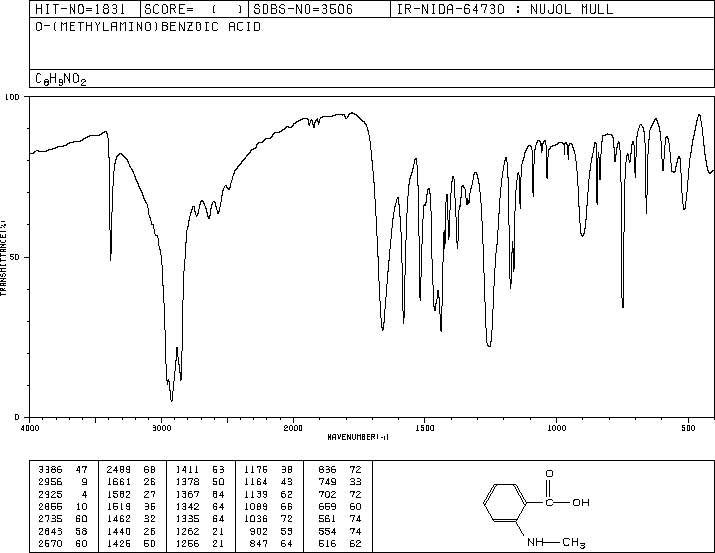Click the 1462 peak table entry

(131, 519)
